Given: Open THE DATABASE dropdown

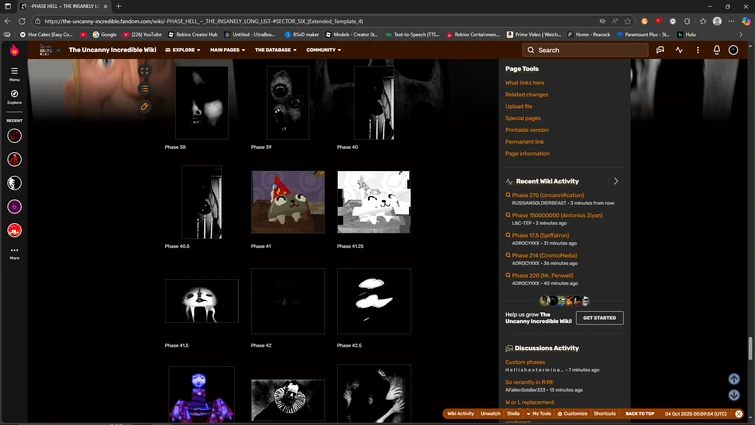Looking at the screenshot, I should (x=275, y=50).
